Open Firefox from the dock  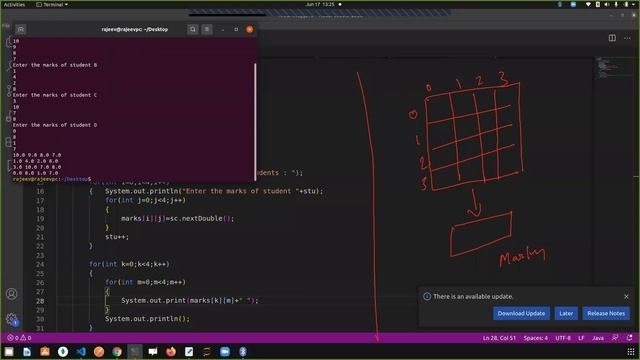pyautogui.click(x=171, y=351)
